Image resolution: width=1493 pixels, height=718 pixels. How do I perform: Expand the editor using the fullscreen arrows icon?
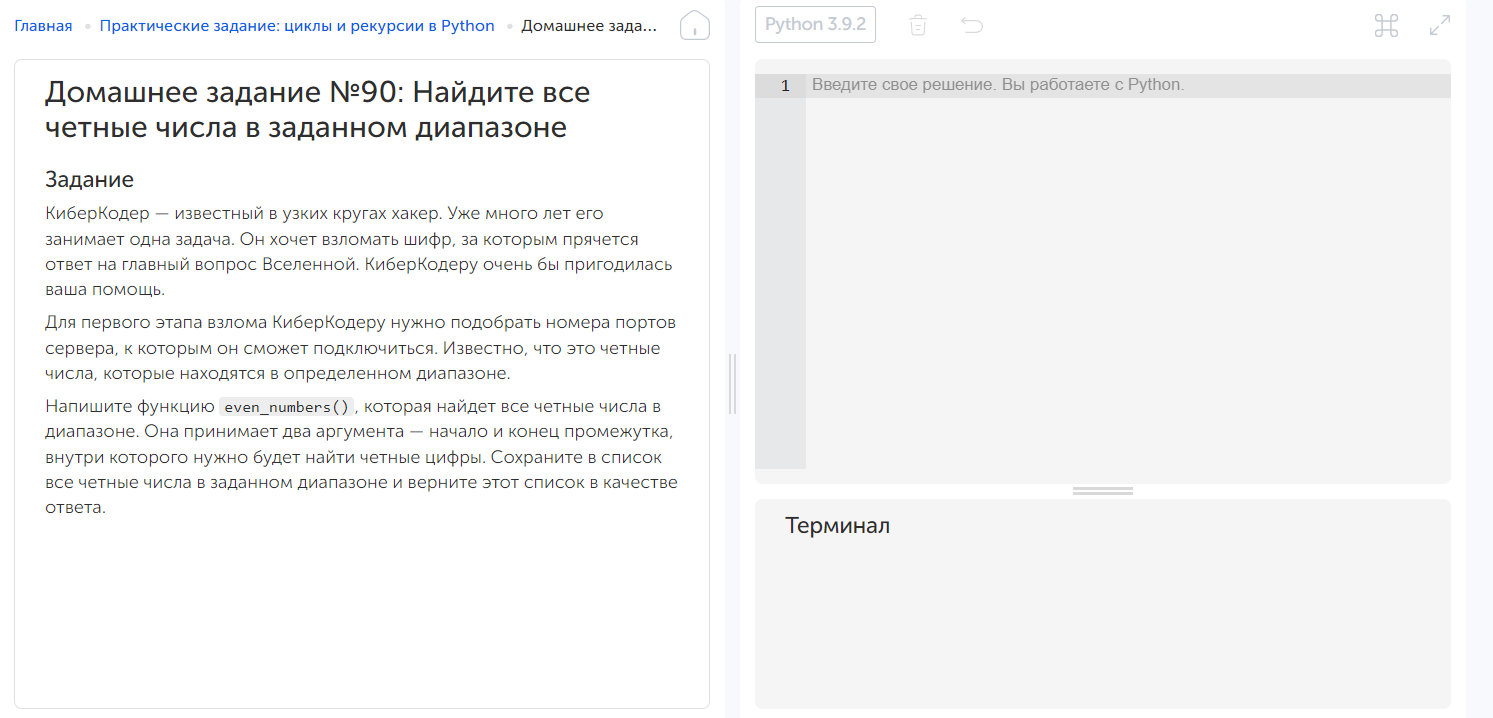1438,26
